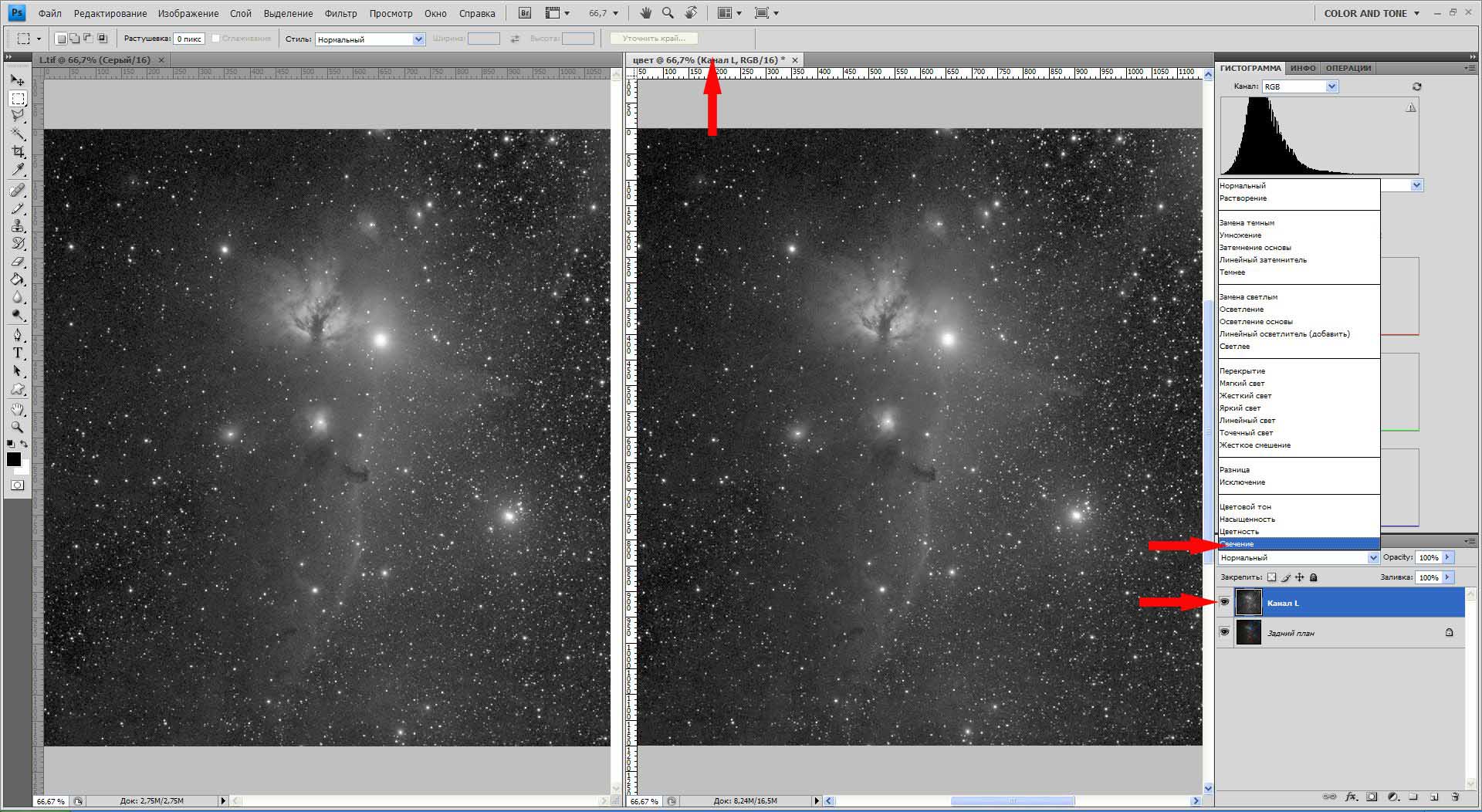Launch Adobe Bridge from the top bar
This screenshot has width=1482, height=812.
[x=525, y=13]
